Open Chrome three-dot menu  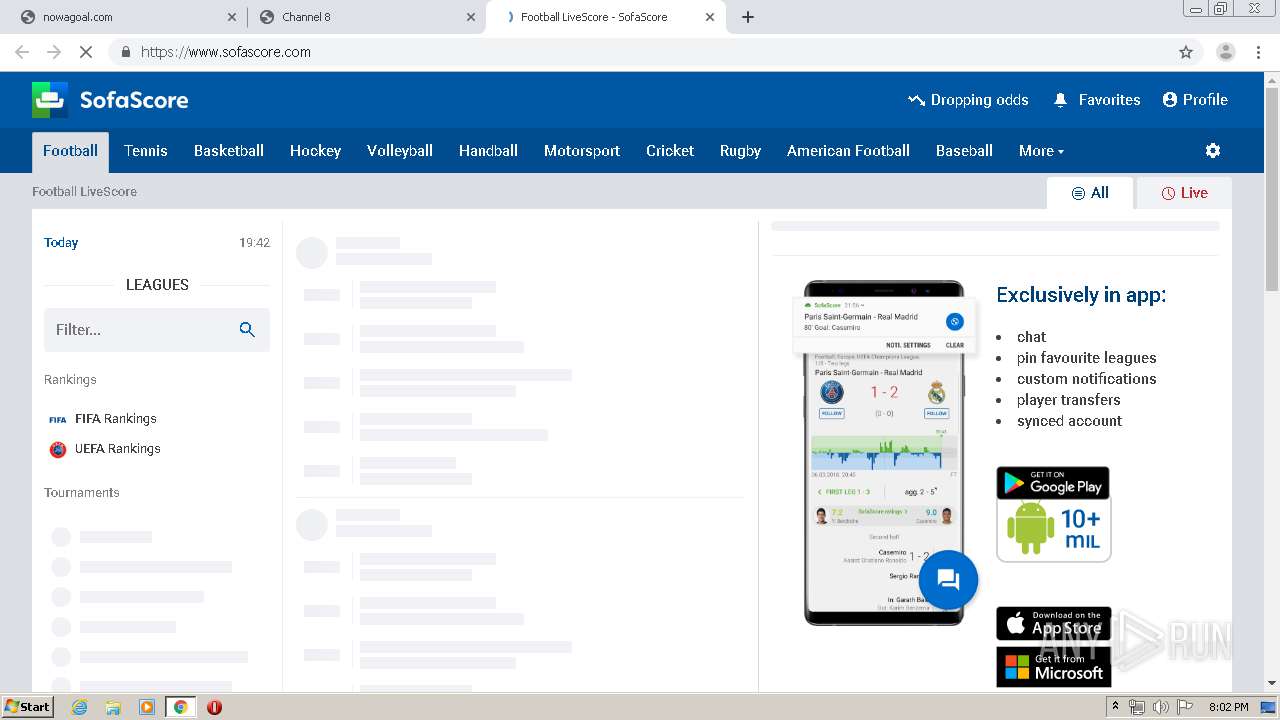(1258, 52)
